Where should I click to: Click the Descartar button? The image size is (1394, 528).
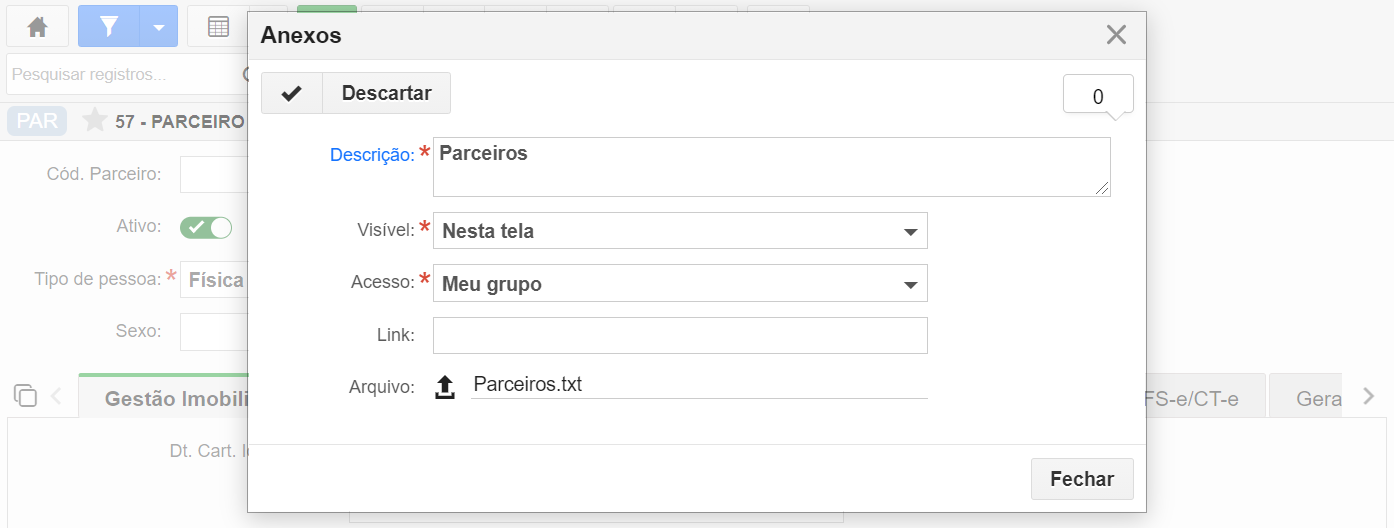pos(387,93)
